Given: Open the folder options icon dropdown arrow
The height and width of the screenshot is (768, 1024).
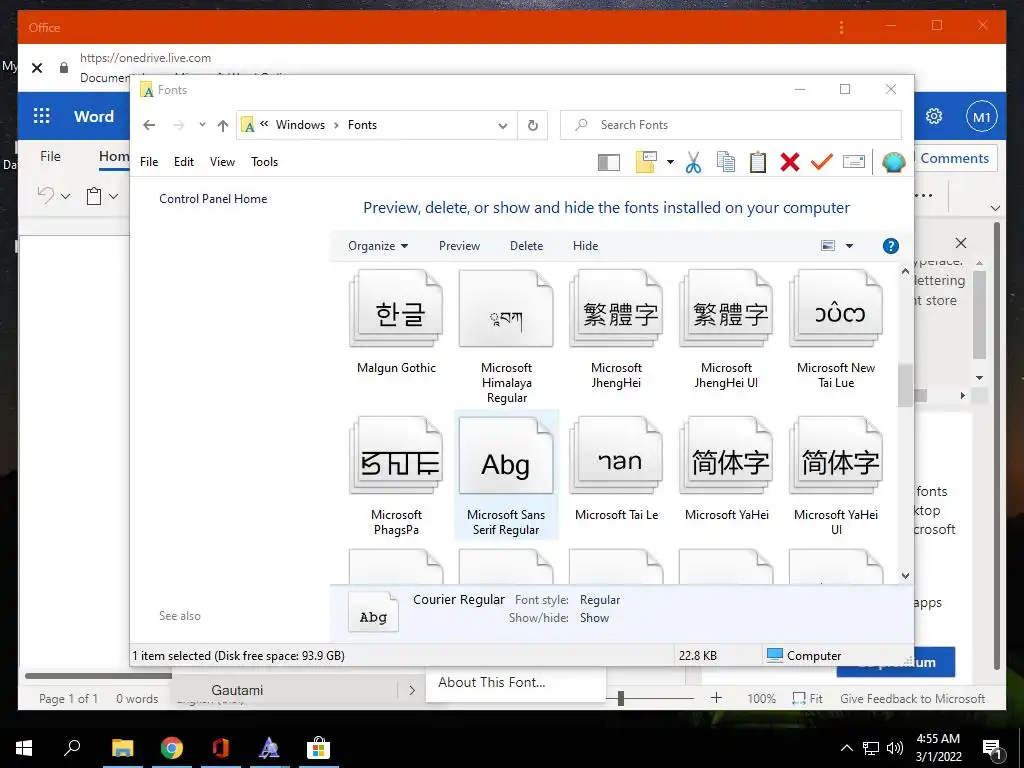Looking at the screenshot, I should 670,161.
